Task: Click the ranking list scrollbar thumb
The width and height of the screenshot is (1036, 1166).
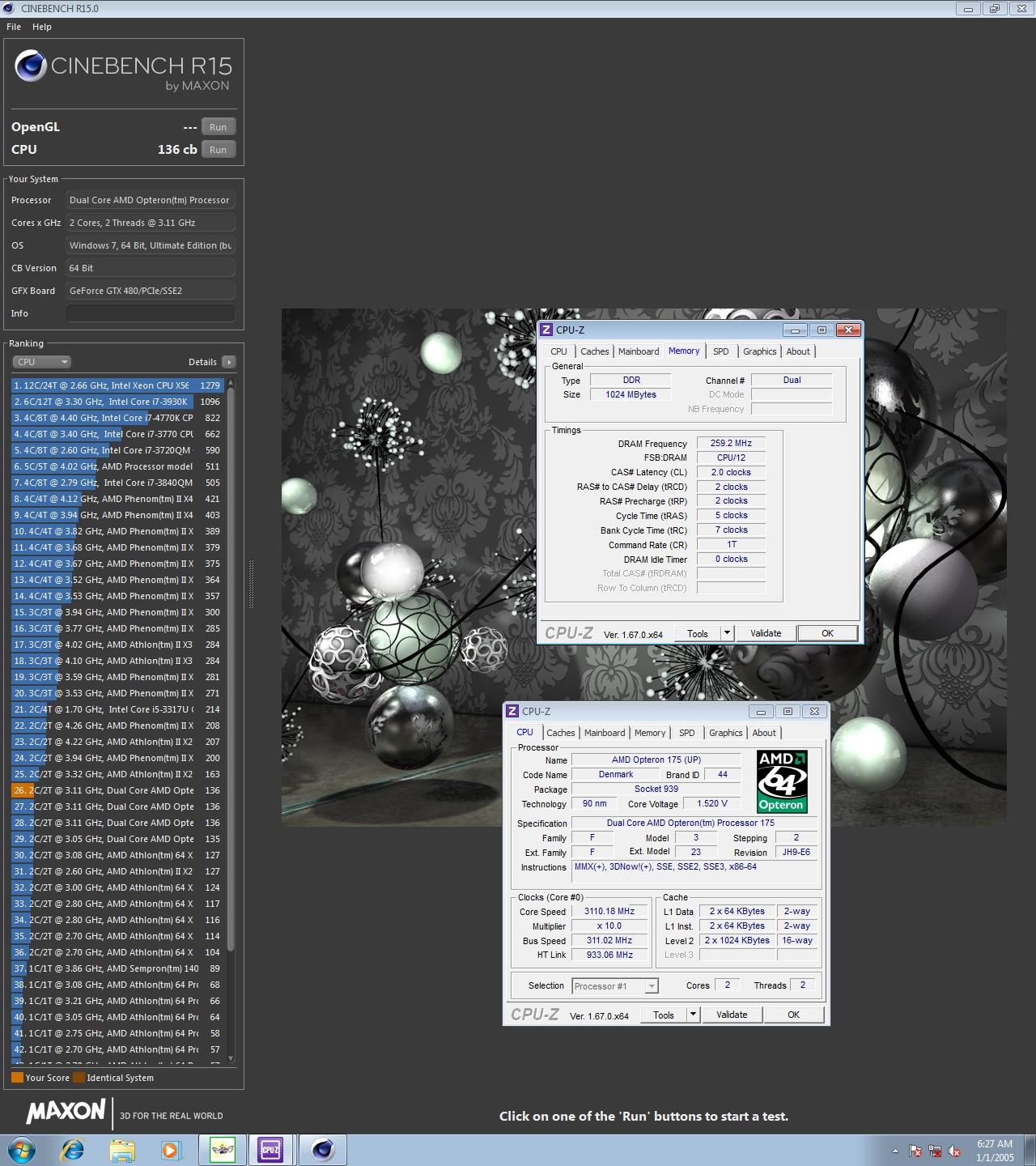Action: (231, 670)
